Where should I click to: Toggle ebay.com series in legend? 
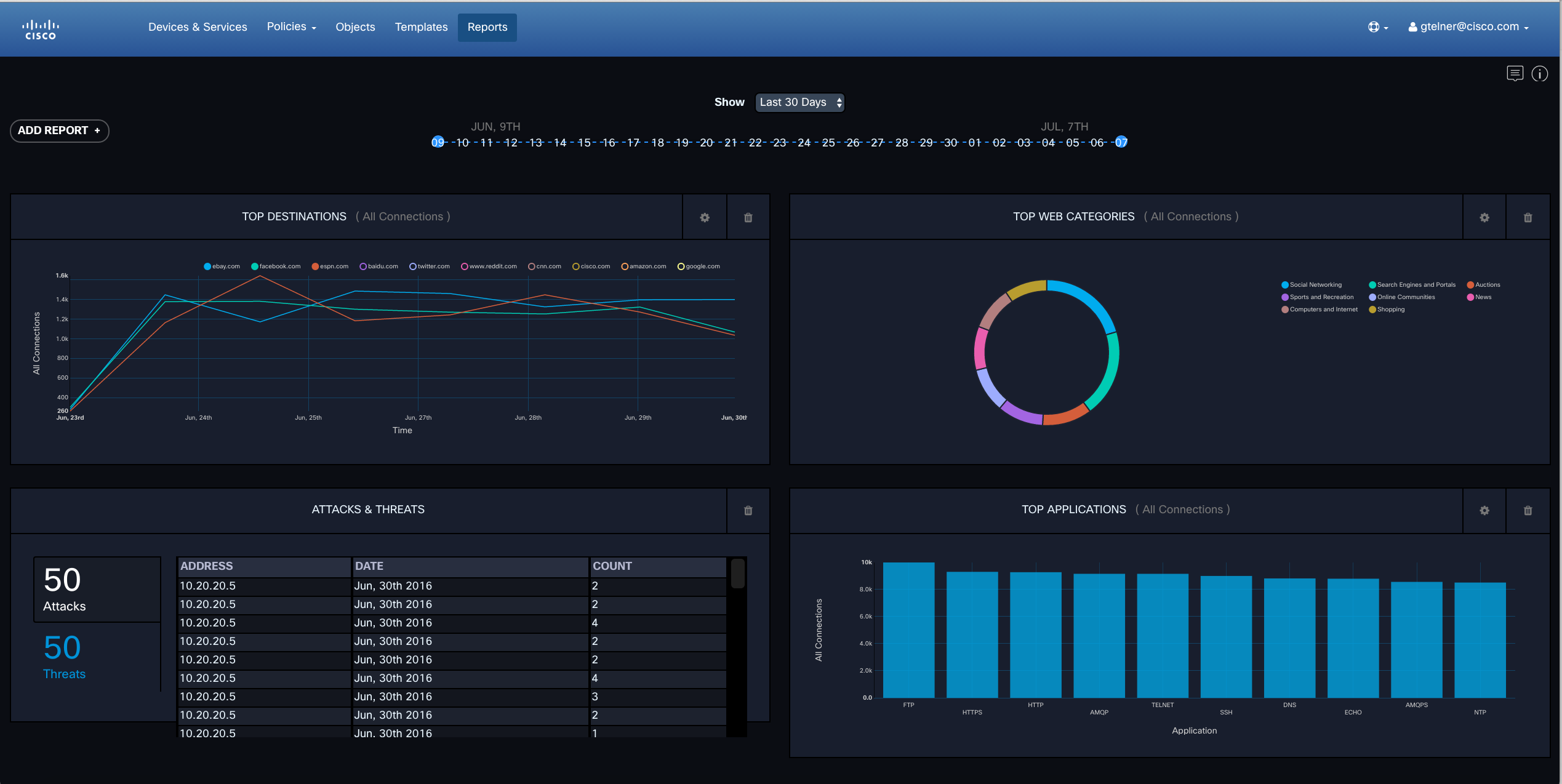point(222,266)
